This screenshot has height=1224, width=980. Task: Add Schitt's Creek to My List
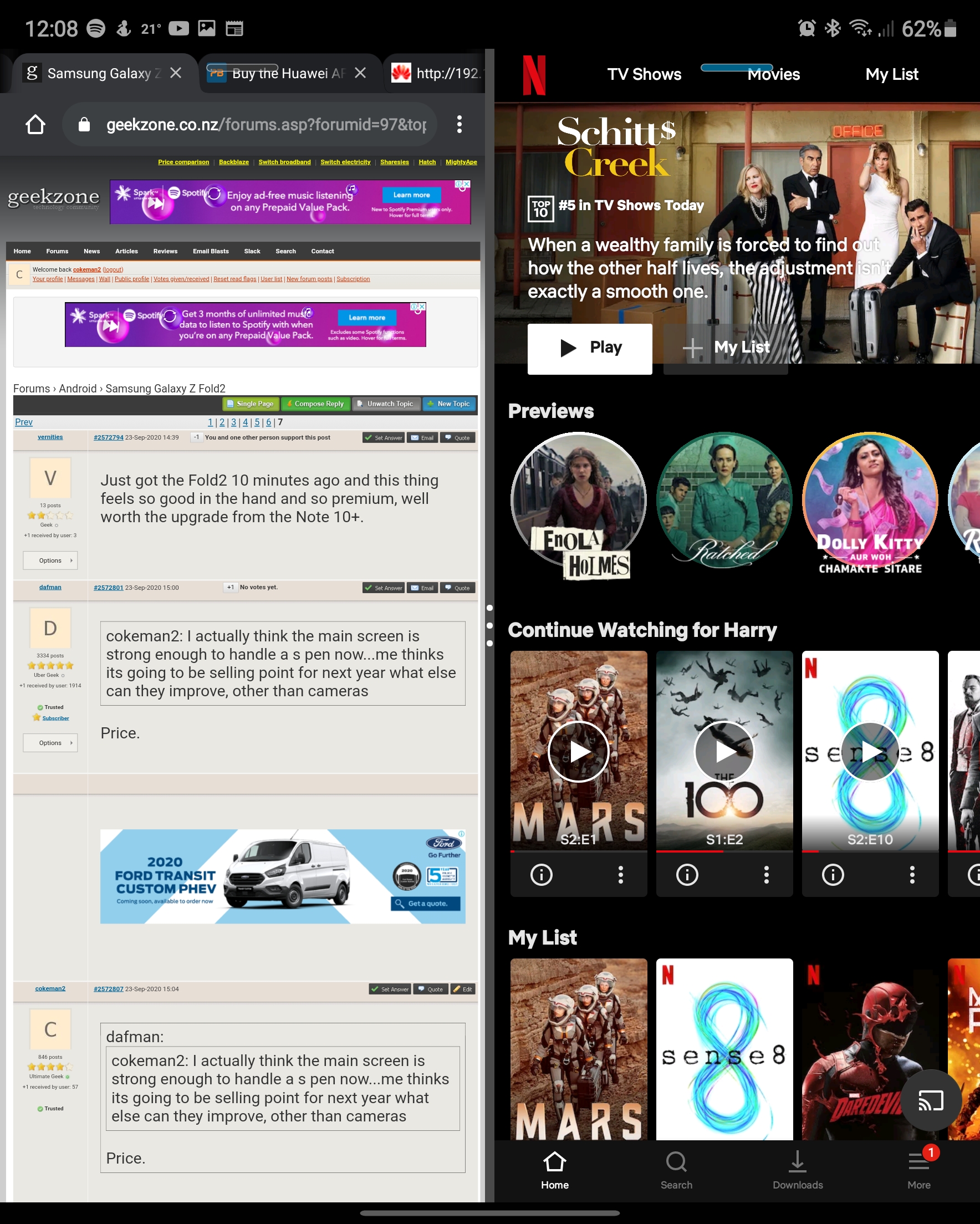[726, 348]
